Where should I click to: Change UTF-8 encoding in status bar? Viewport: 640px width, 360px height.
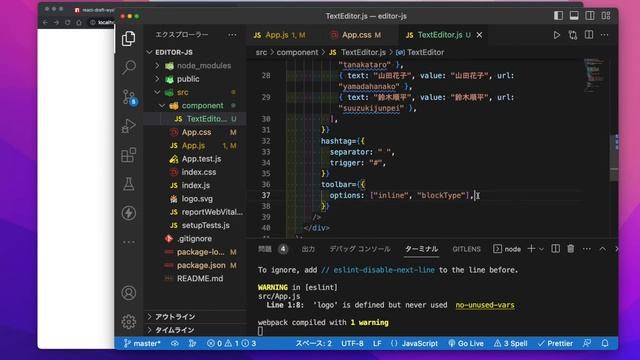pos(352,344)
